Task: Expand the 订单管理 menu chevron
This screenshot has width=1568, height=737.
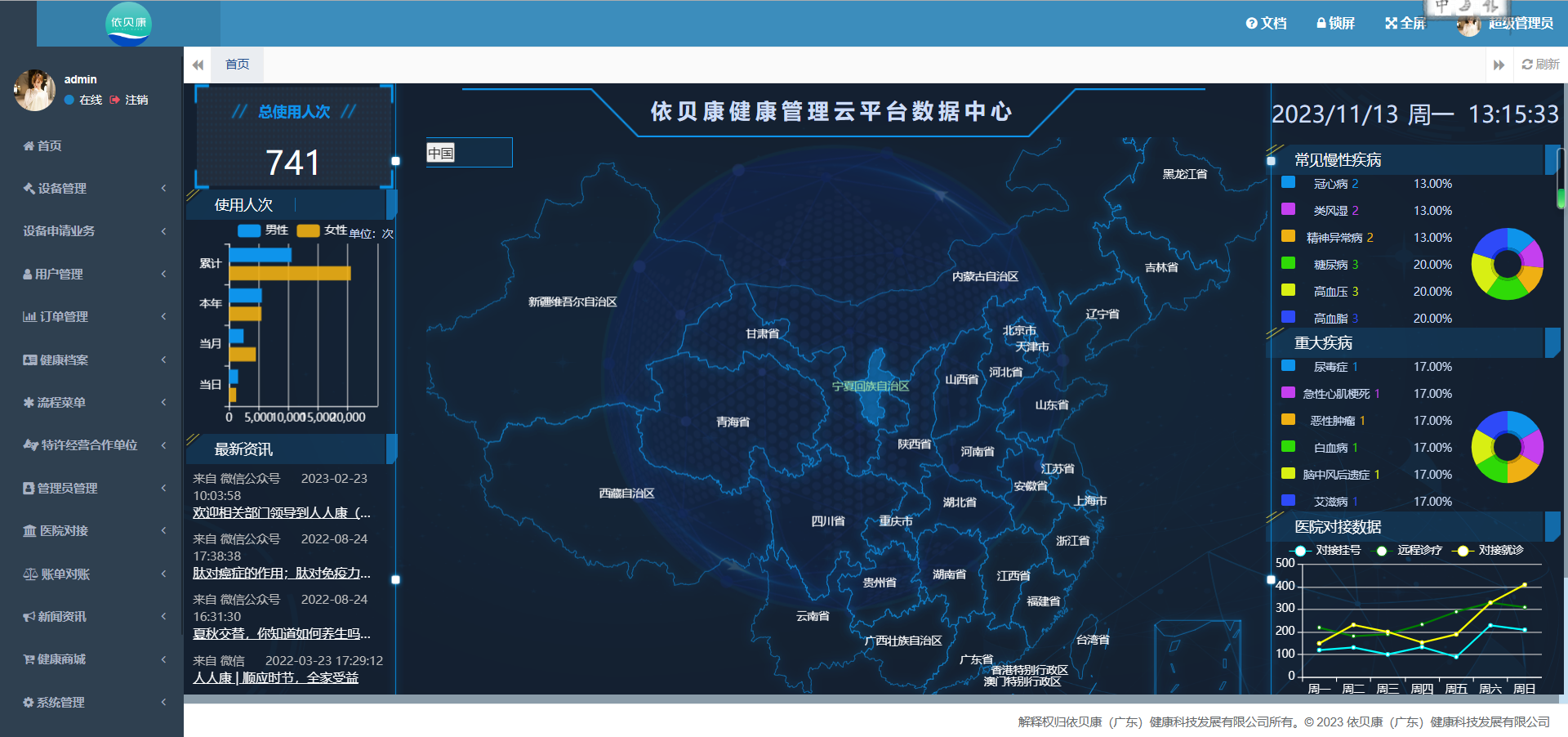Action: [163, 316]
